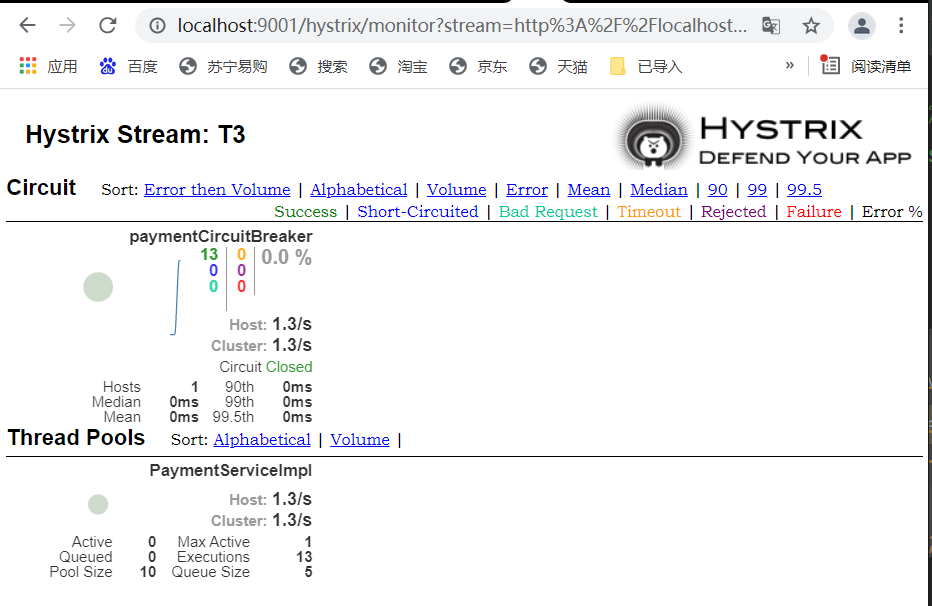The image size is (932, 606).
Task: Click the 0.0 % error percentage
Action: tap(286, 257)
